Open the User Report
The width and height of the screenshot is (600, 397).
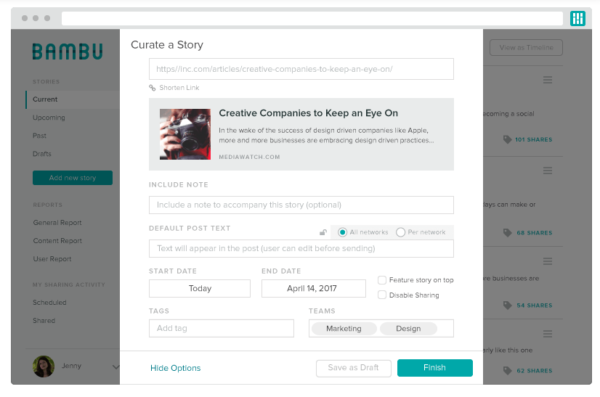(x=52, y=259)
